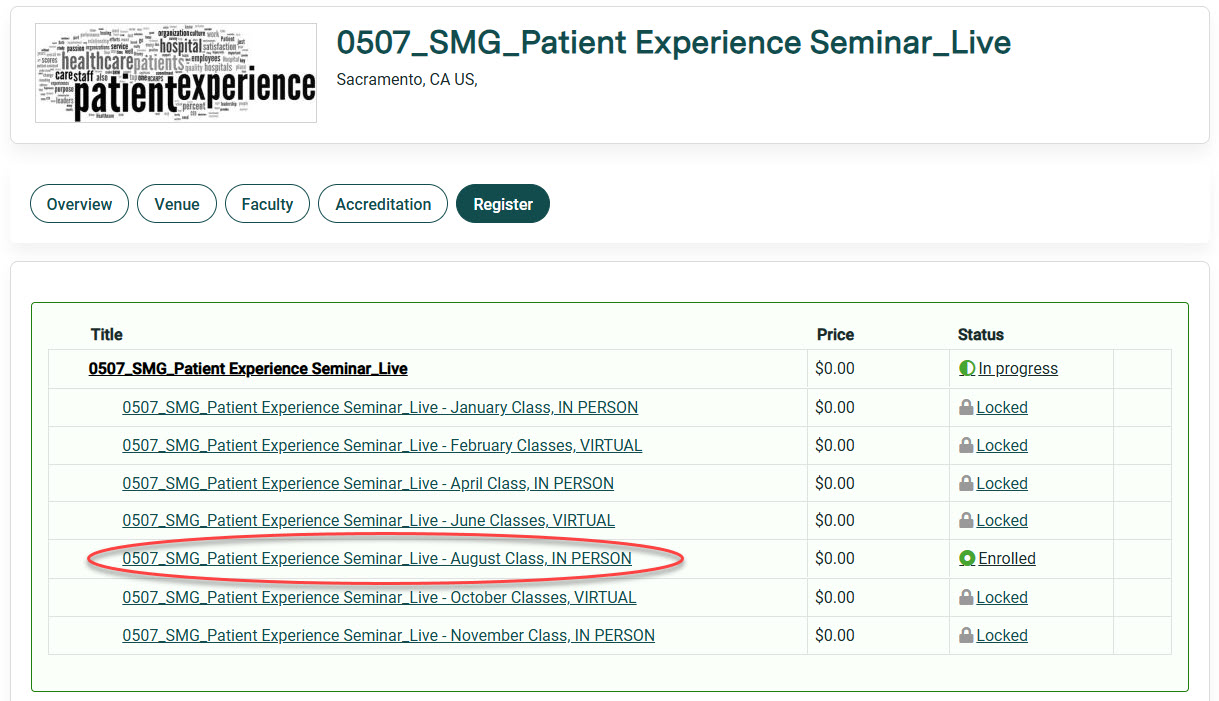Switch to the Venue tab
This screenshot has height=701, width=1219.
click(x=177, y=204)
